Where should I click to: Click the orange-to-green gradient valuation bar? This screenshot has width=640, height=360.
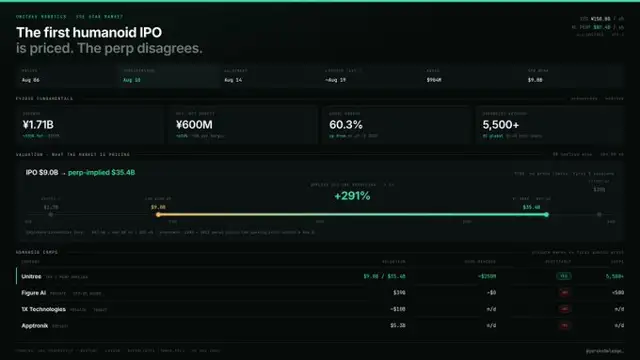(352, 215)
